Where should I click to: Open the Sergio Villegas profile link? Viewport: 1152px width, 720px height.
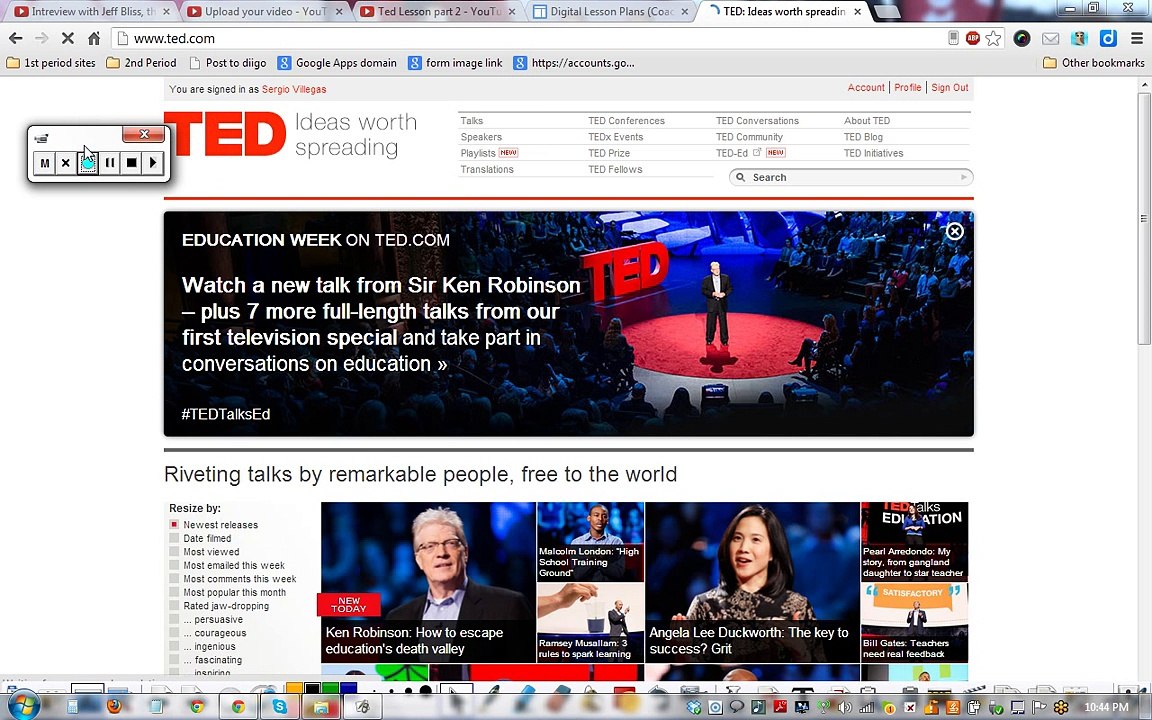(x=294, y=90)
